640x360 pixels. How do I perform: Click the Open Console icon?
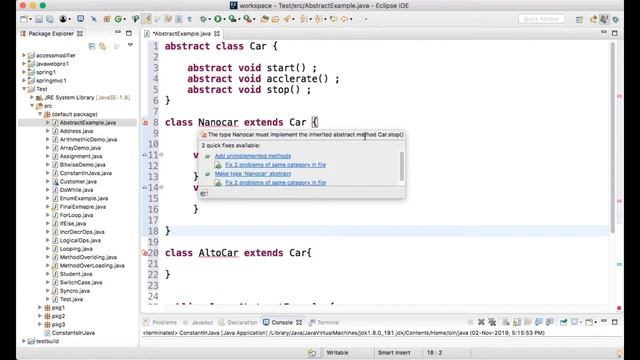point(589,322)
